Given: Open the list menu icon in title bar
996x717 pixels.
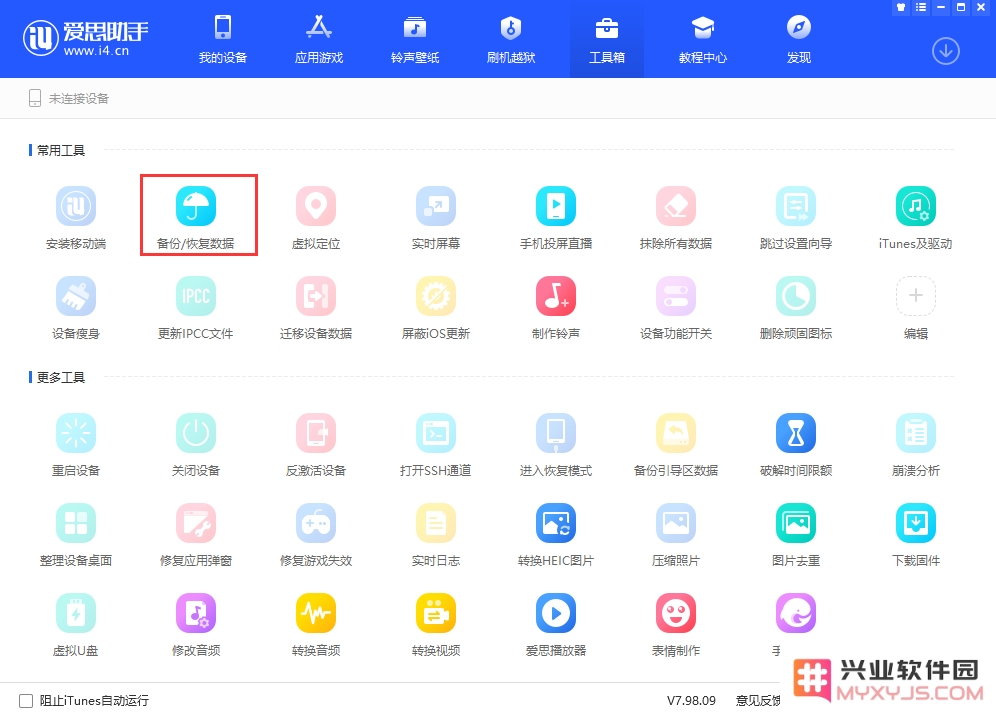Looking at the screenshot, I should [921, 8].
